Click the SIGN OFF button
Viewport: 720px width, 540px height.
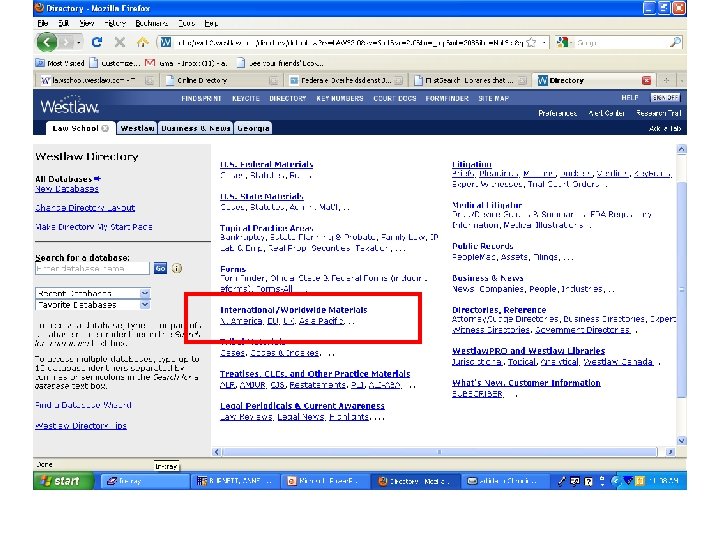point(665,97)
